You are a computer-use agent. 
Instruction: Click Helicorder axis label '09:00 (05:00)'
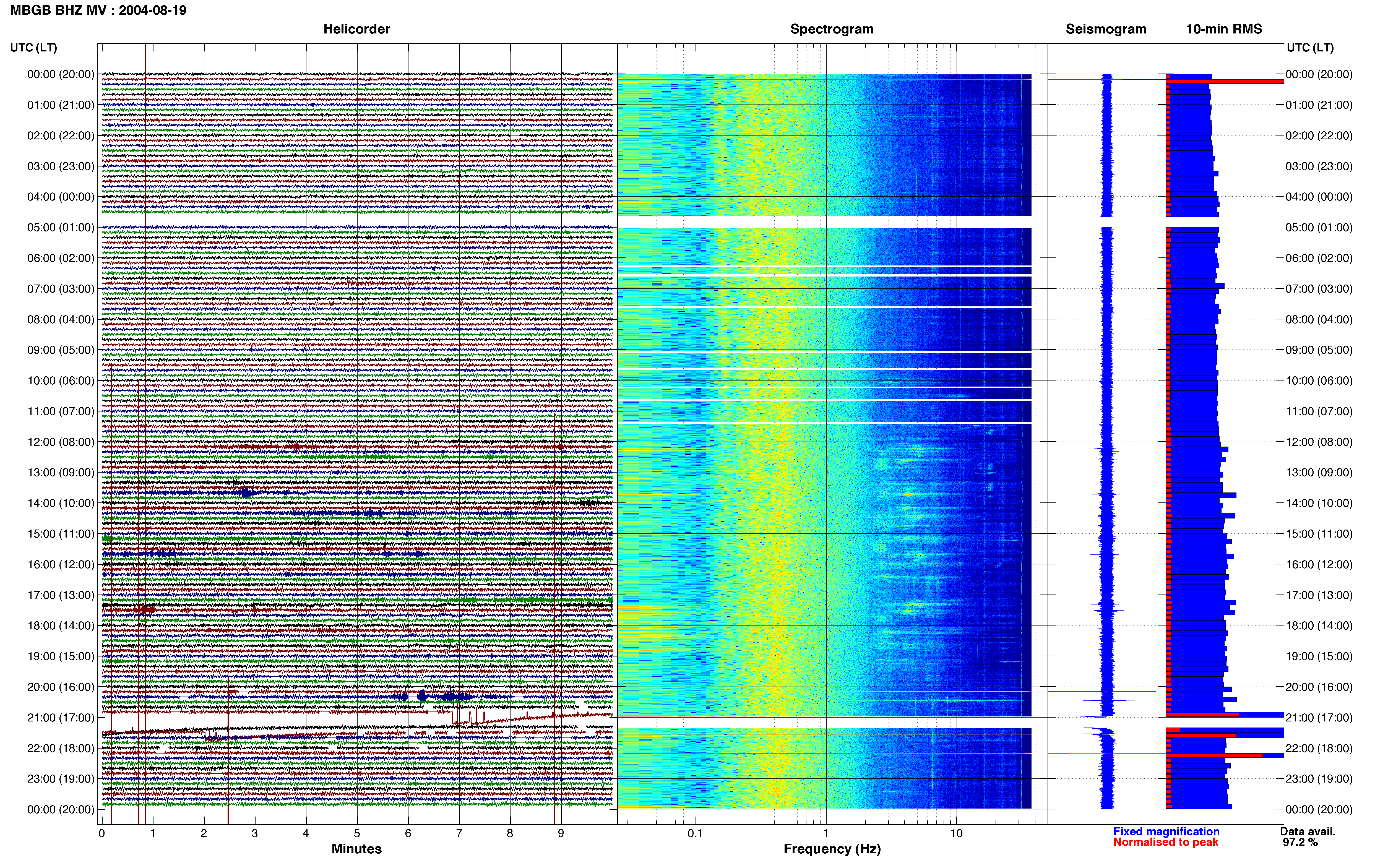pos(61,350)
